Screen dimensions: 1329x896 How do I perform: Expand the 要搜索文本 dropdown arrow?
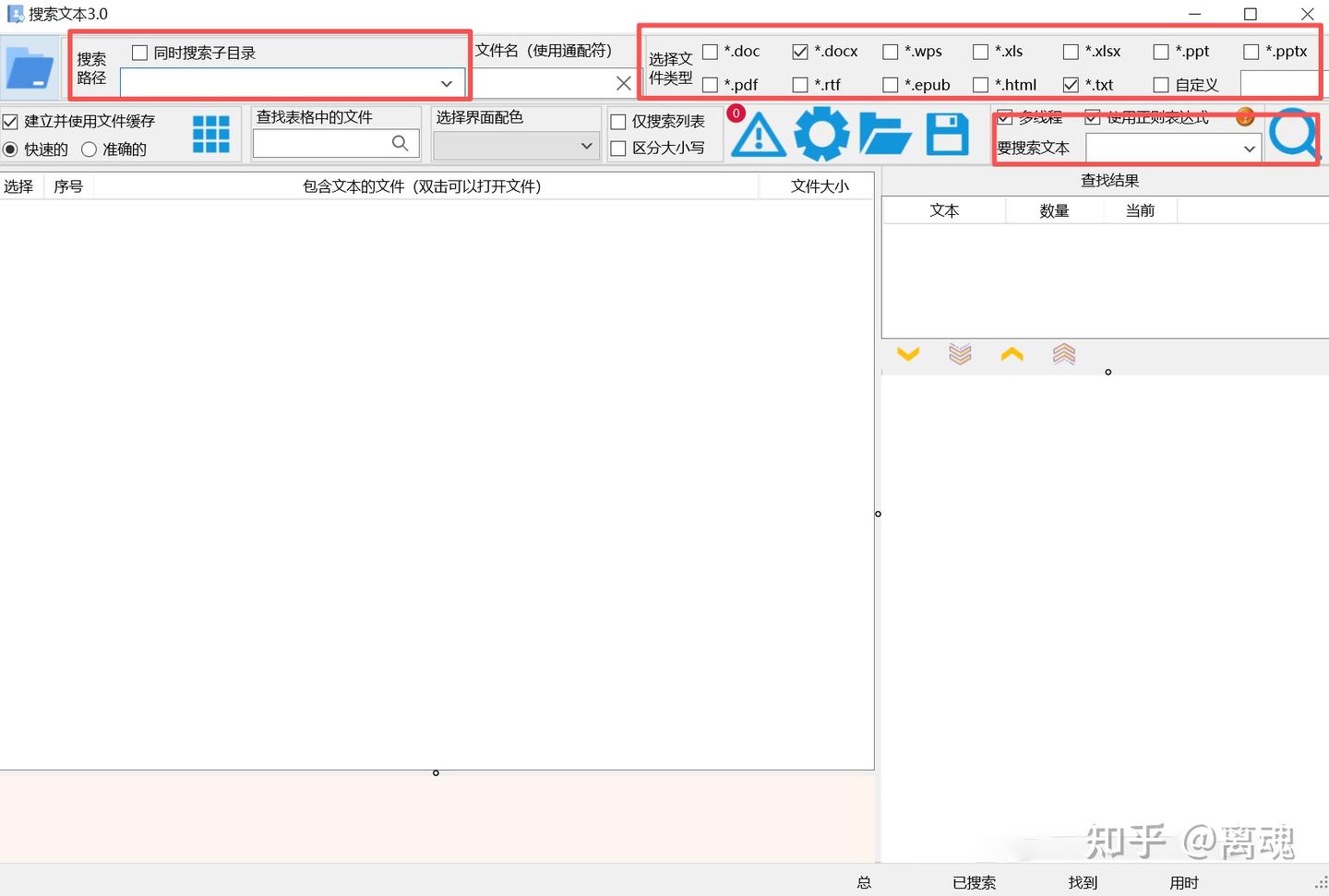tap(1250, 148)
